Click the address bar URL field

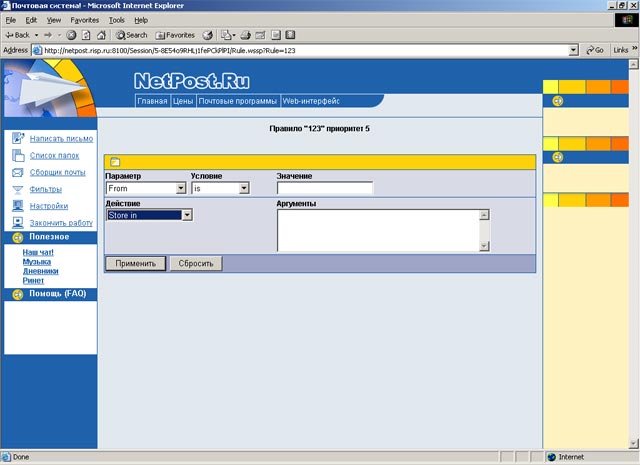[300, 50]
